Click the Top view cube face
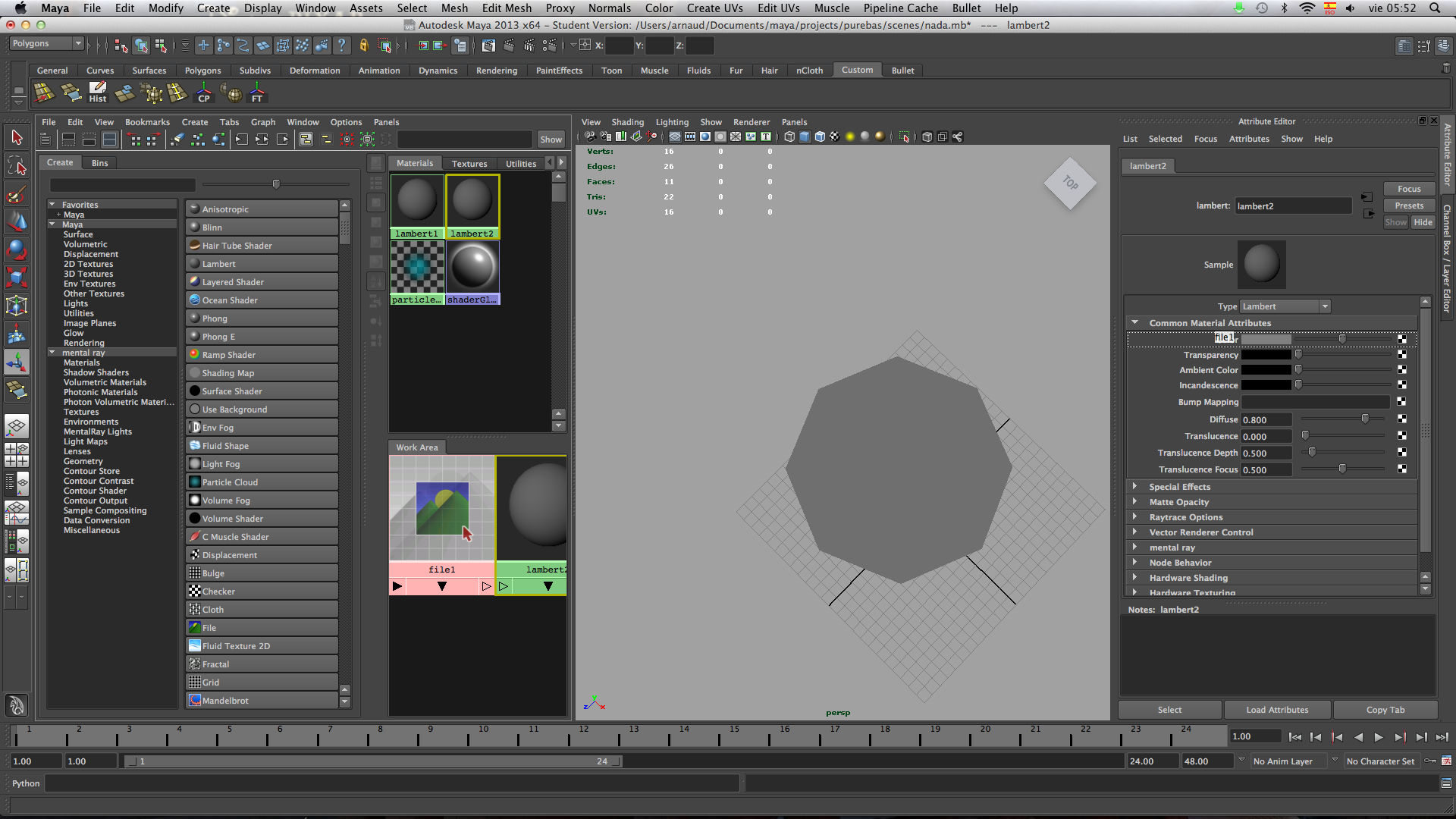 1069,184
